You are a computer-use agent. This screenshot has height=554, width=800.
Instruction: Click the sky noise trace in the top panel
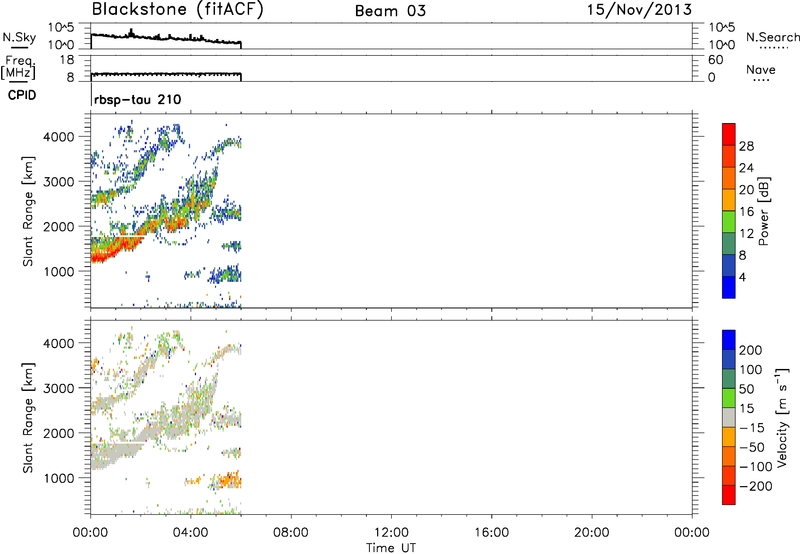[166, 38]
